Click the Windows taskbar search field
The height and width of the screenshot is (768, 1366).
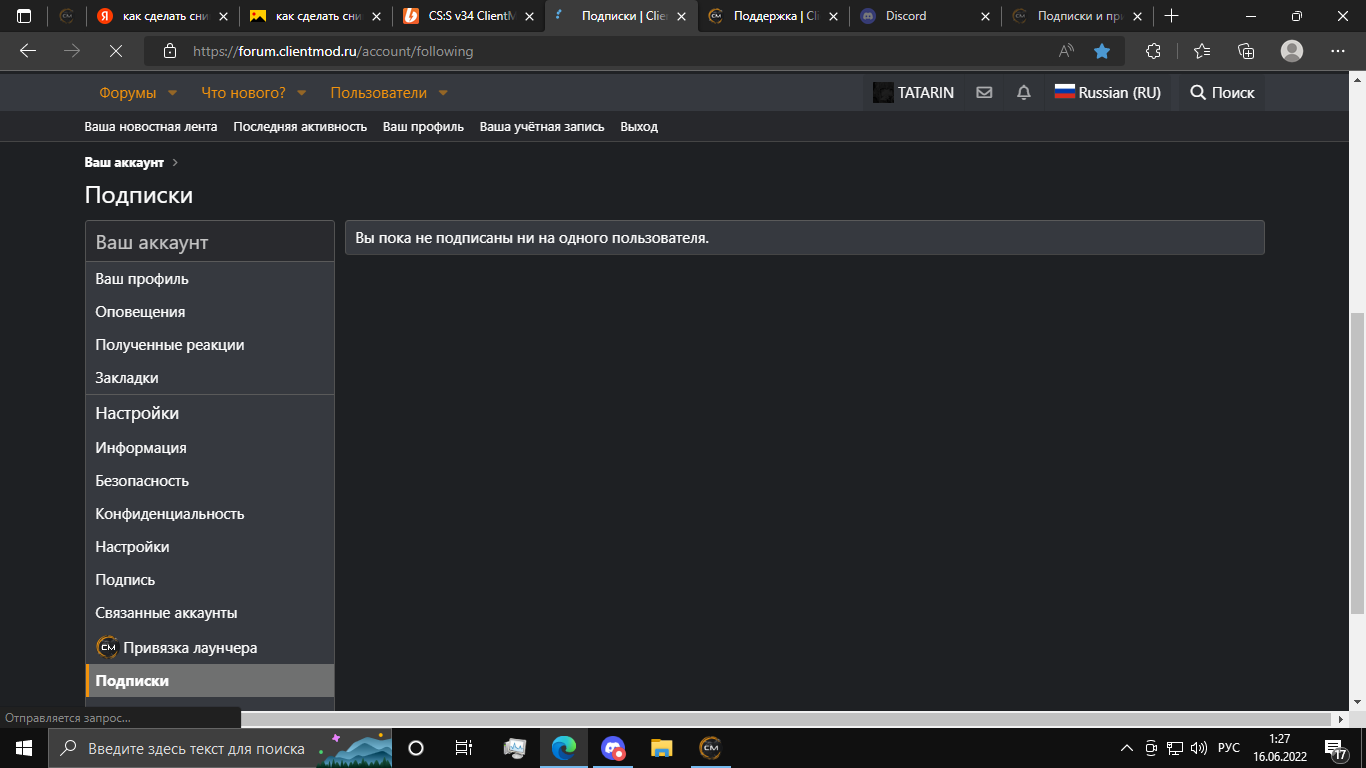[x=195, y=748]
